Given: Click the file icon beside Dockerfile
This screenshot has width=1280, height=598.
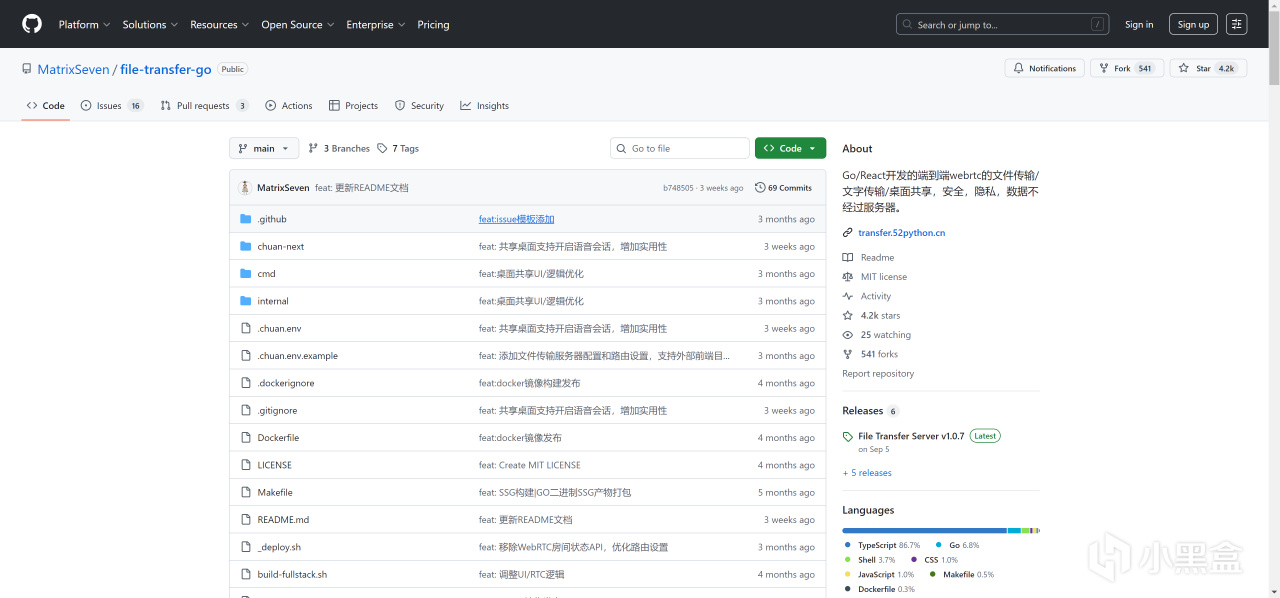Looking at the screenshot, I should [246, 437].
